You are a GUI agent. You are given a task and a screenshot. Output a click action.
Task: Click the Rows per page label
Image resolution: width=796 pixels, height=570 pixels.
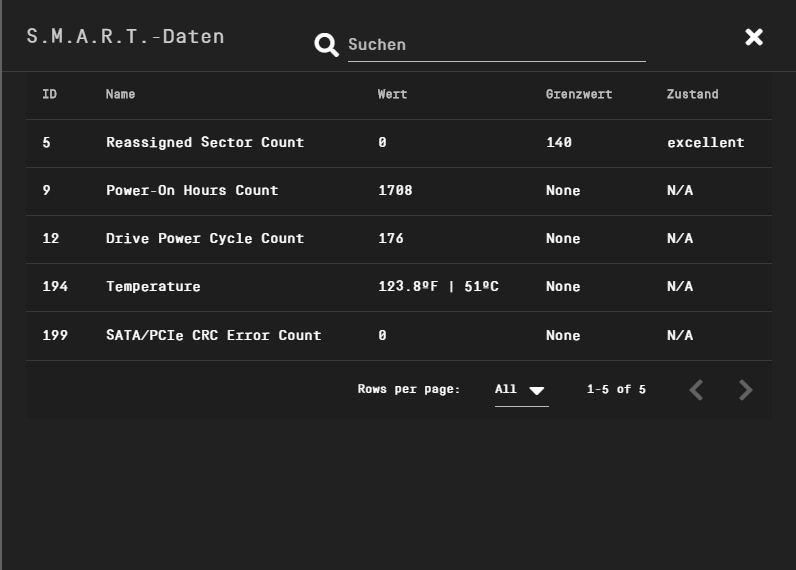409,390
